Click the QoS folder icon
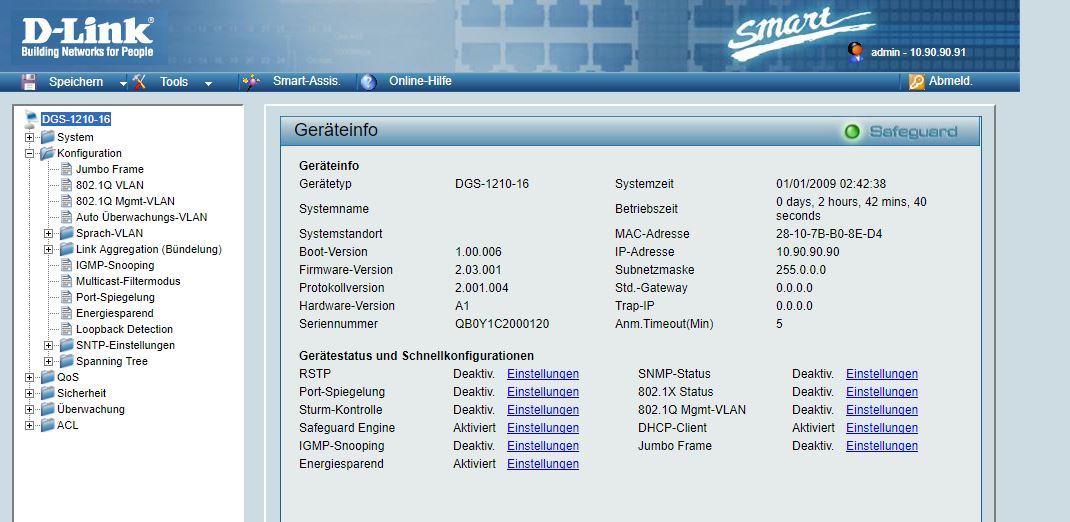The width and height of the screenshot is (1070, 522). 47,377
